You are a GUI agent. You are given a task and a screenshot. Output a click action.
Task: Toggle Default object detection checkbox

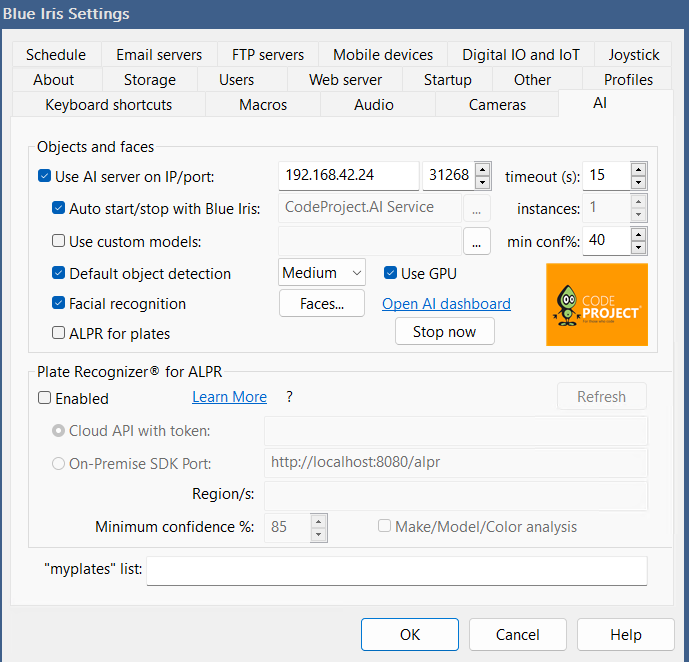click(x=58, y=273)
